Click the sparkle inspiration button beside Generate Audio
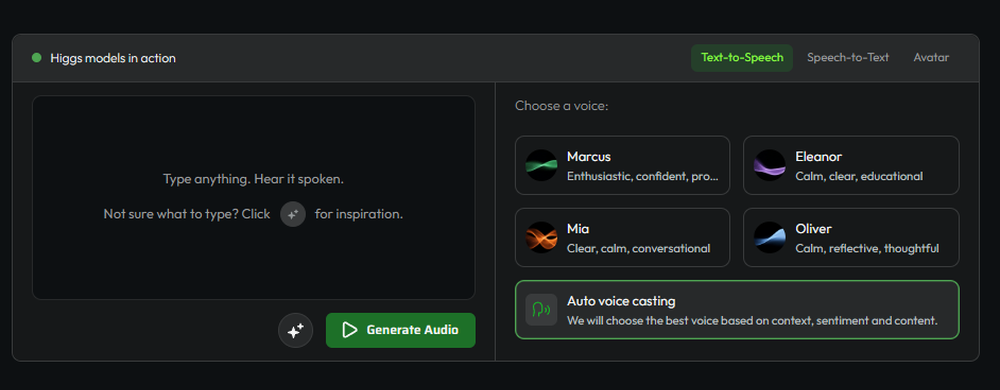1000x390 pixels. tap(295, 331)
